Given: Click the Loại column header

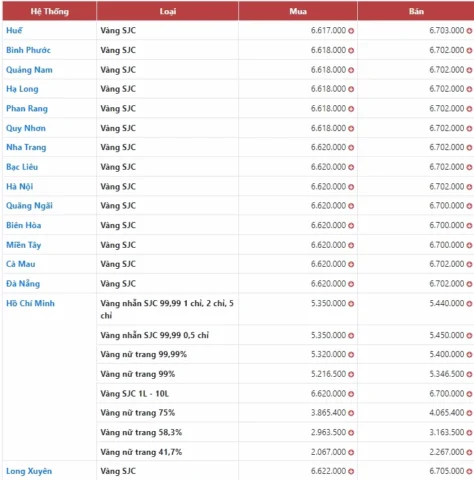Looking at the screenshot, I should pos(167,11).
